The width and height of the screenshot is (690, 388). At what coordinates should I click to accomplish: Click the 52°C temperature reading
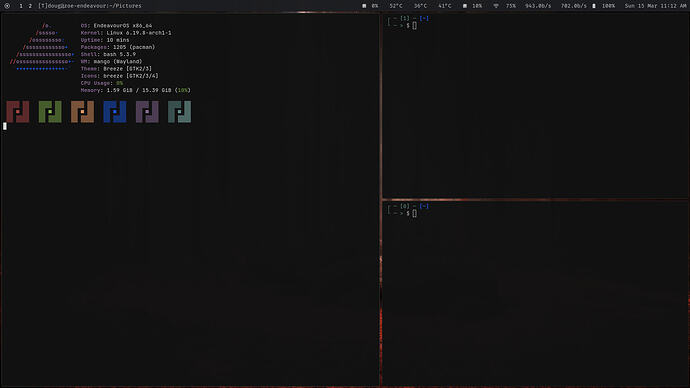(396, 6)
